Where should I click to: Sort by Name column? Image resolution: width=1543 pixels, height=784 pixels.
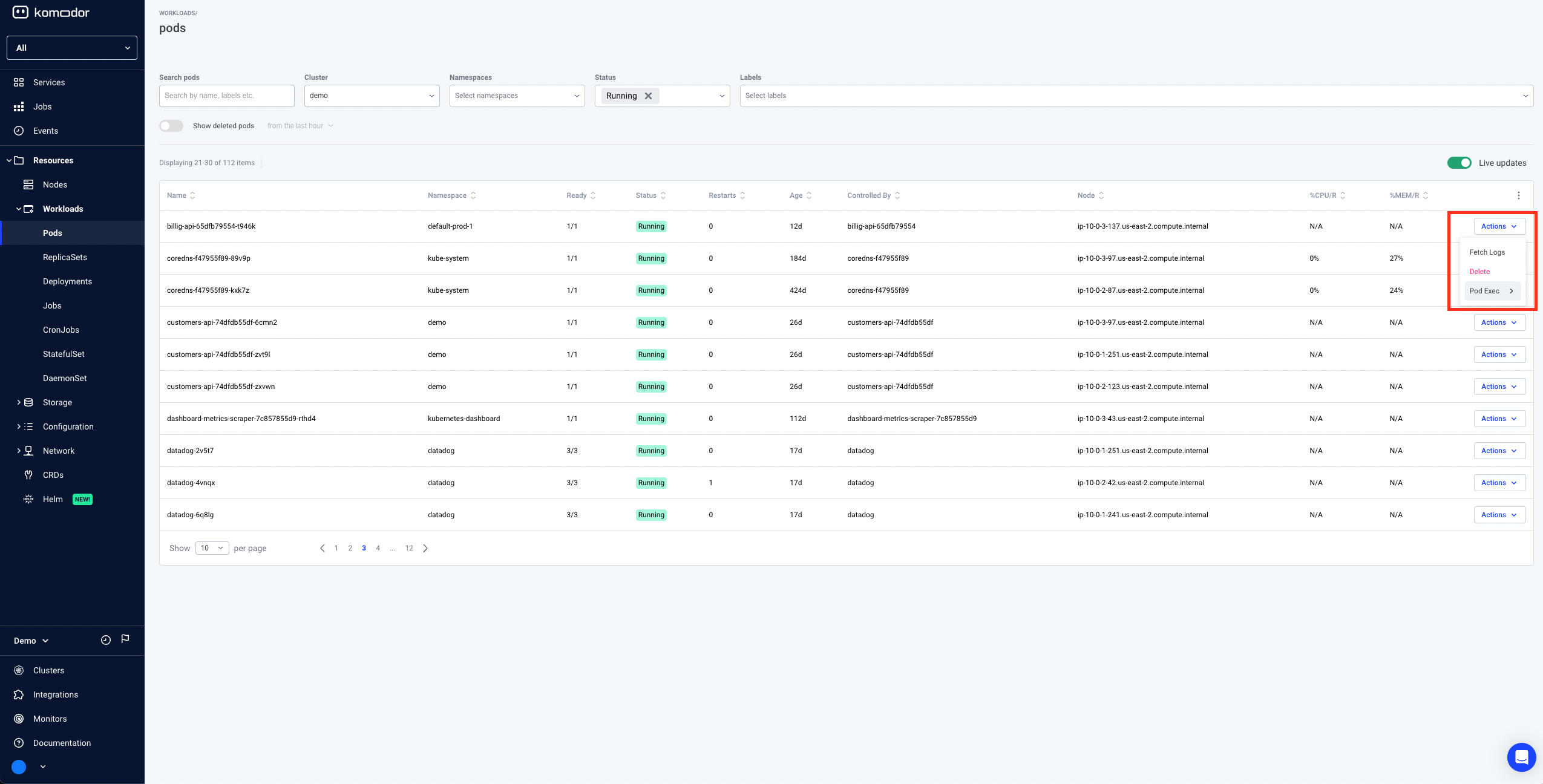click(x=181, y=195)
